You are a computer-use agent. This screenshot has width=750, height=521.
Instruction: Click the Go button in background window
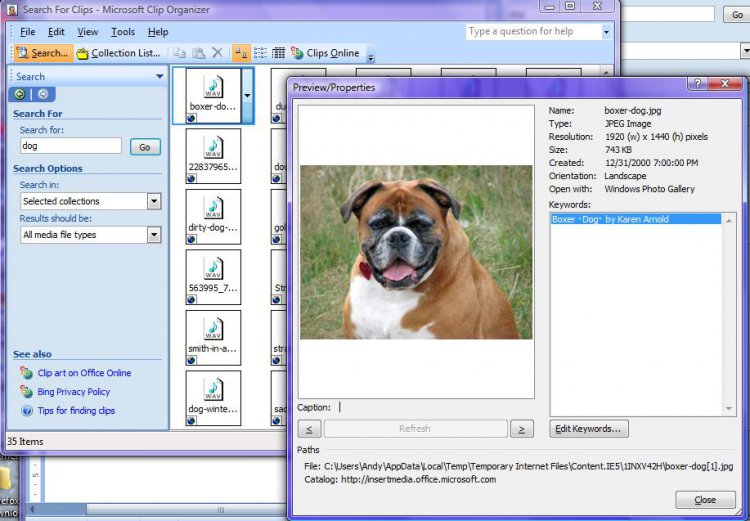(737, 14)
